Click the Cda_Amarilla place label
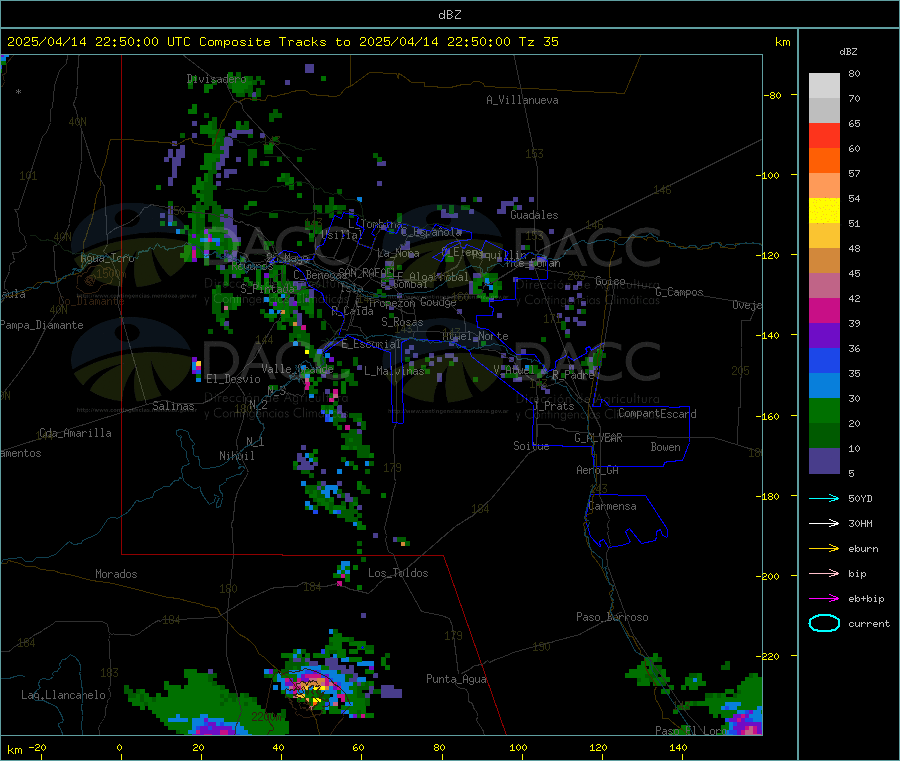The height and width of the screenshot is (761, 900). click(x=75, y=433)
